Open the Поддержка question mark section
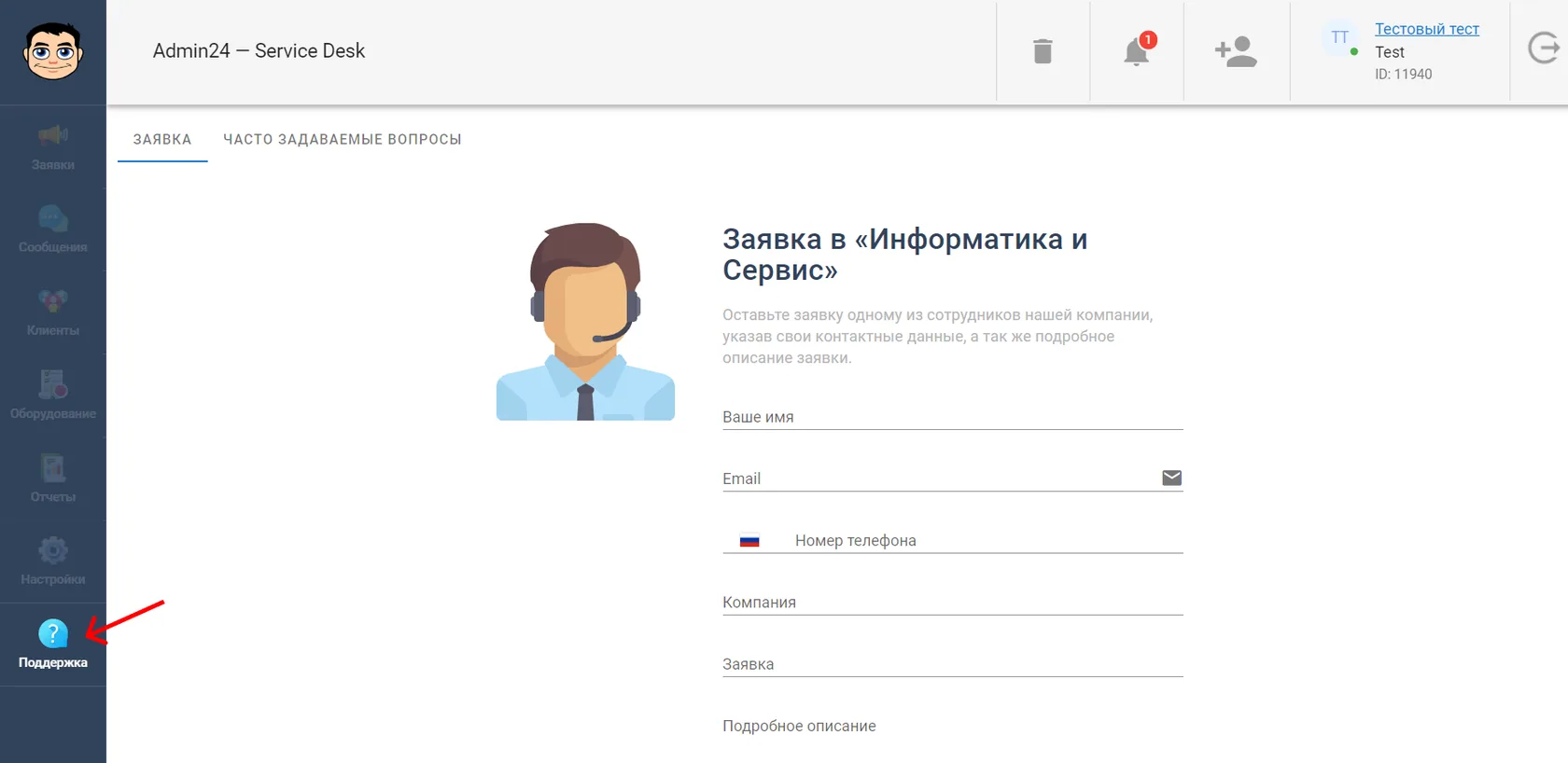The height and width of the screenshot is (763, 1568). click(53, 645)
